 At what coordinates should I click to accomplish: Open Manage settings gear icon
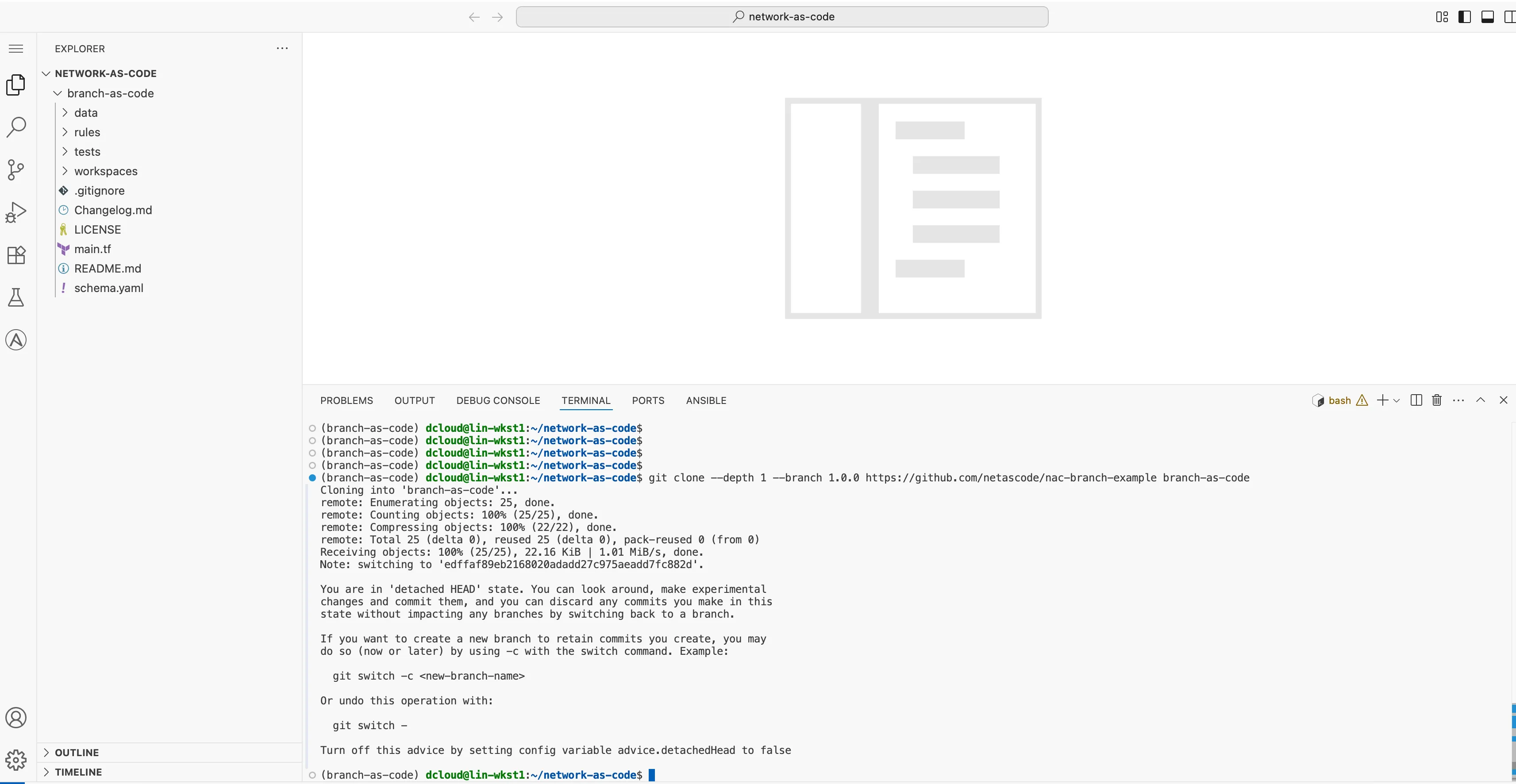[x=16, y=761]
